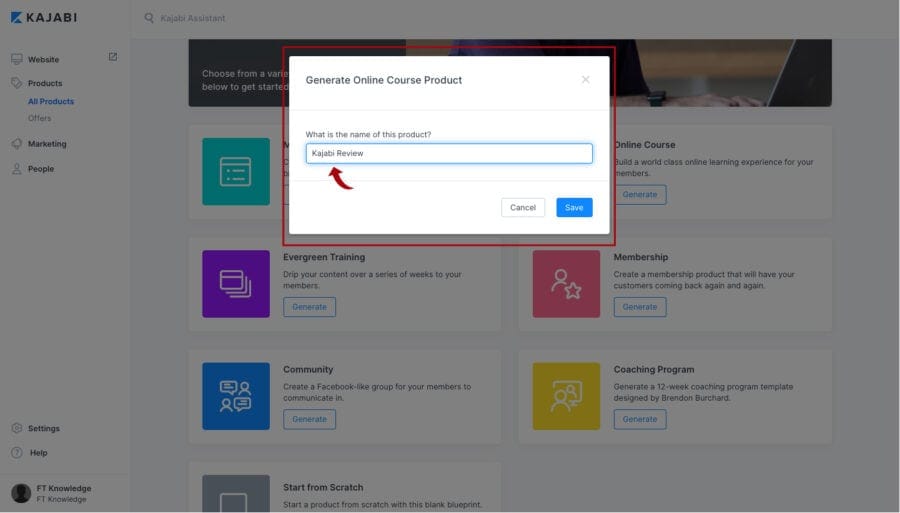Generate a Membership product

(640, 307)
